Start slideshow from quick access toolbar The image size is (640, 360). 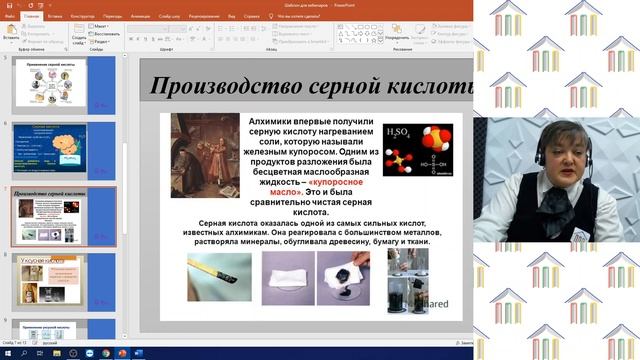pos(41,6)
